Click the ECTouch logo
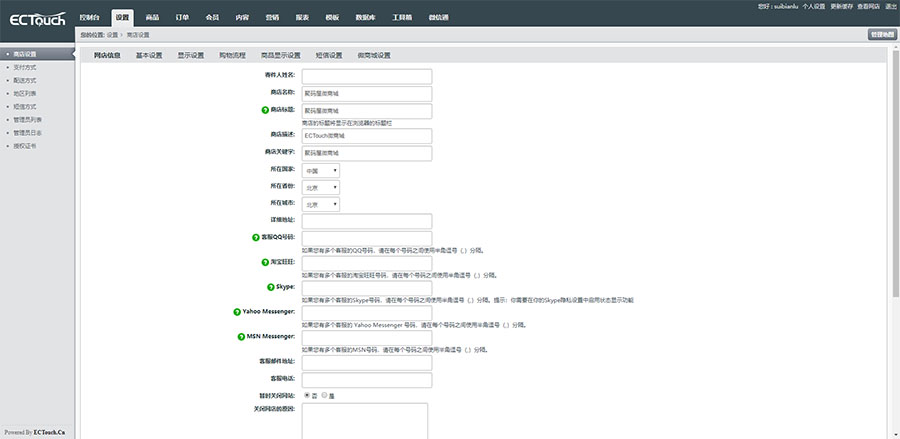Image resolution: width=900 pixels, height=439 pixels. [x=37, y=20]
